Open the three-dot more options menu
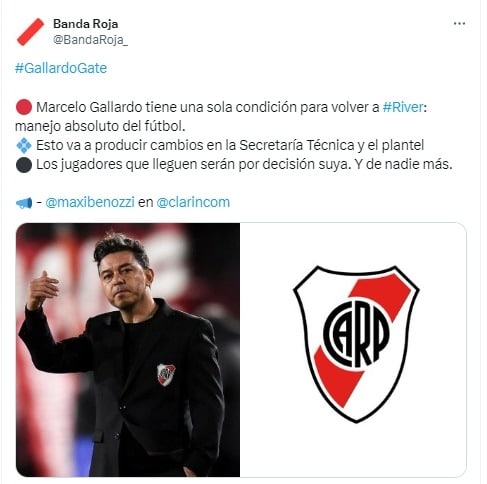487x484 pixels. click(x=459, y=24)
